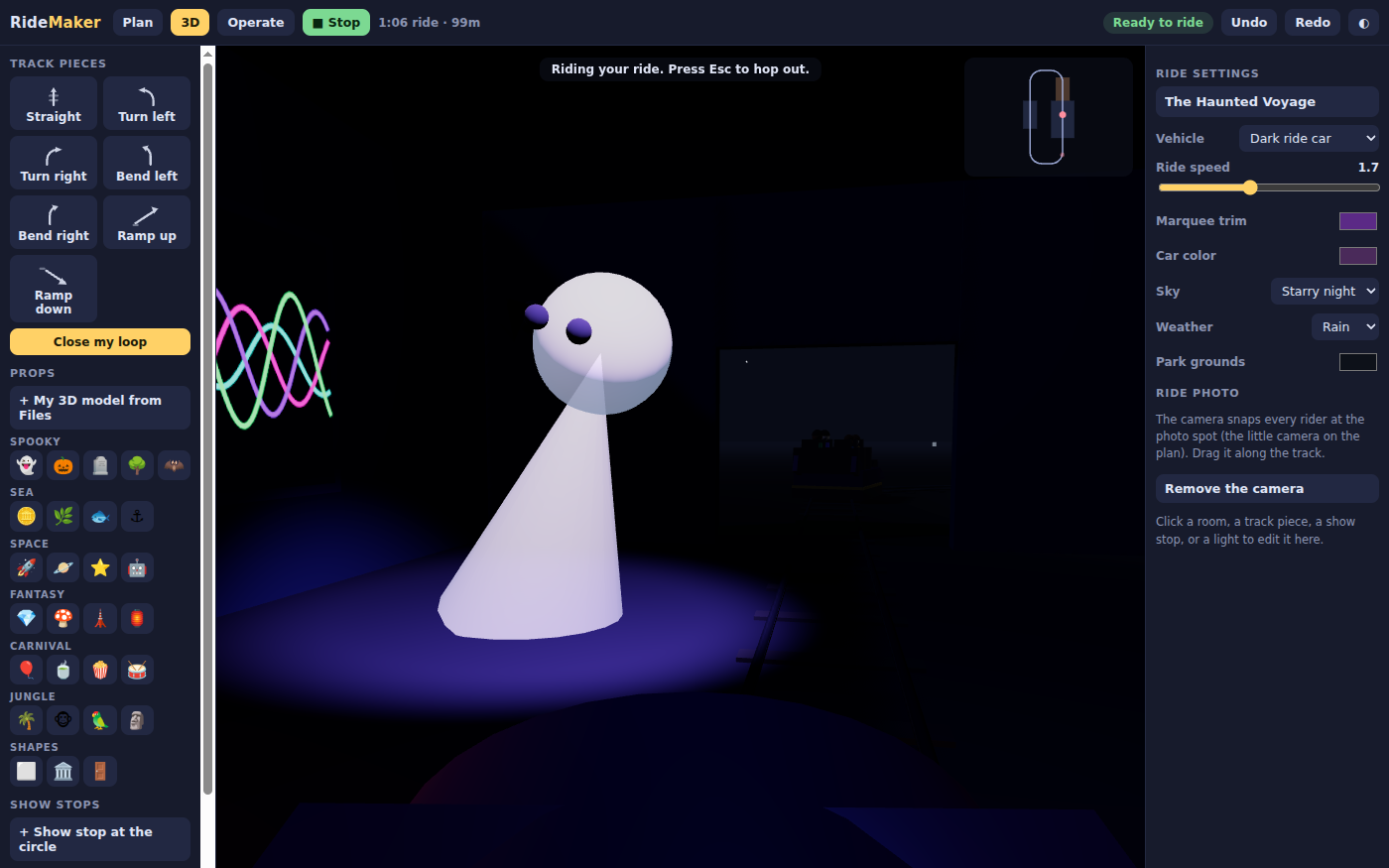Add the red mushroom prop

point(63,618)
